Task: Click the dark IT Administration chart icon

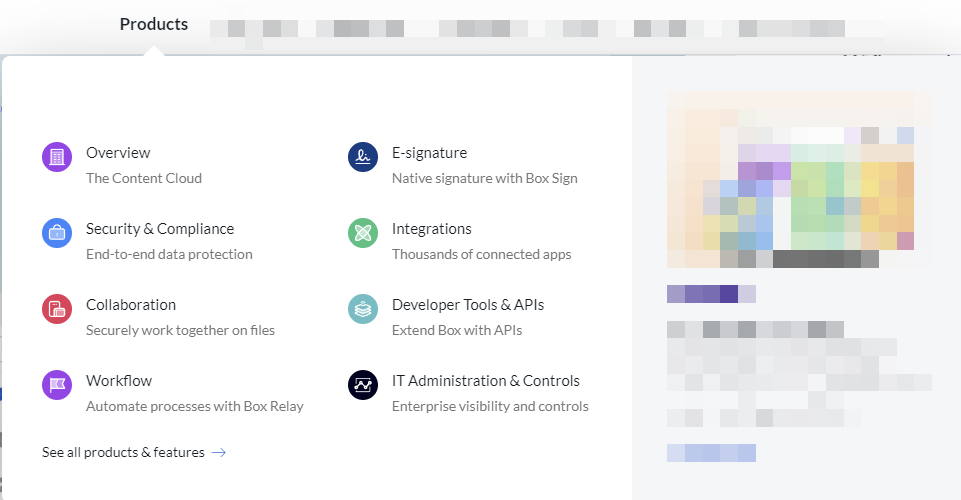Action: pyautogui.click(x=363, y=385)
